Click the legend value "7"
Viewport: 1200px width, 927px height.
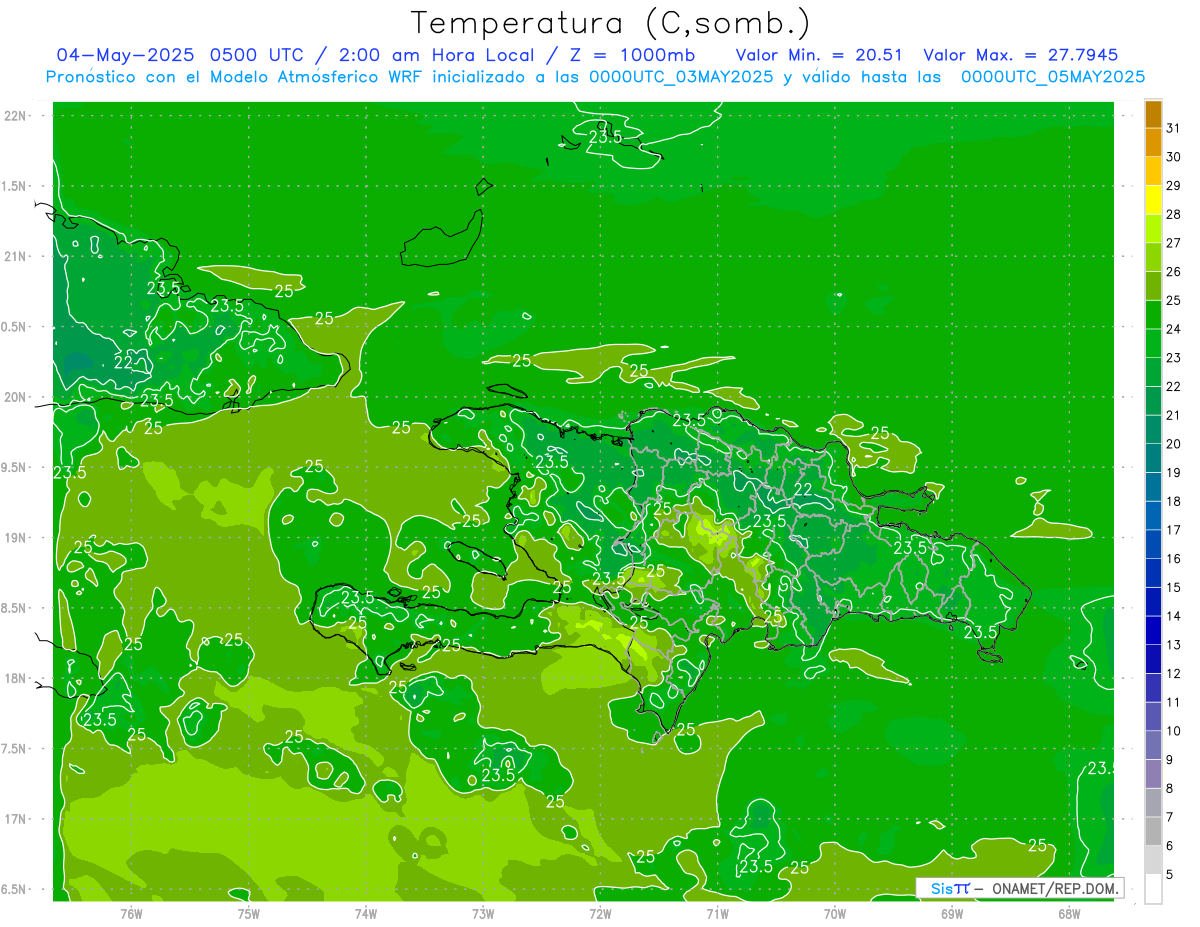click(1170, 817)
